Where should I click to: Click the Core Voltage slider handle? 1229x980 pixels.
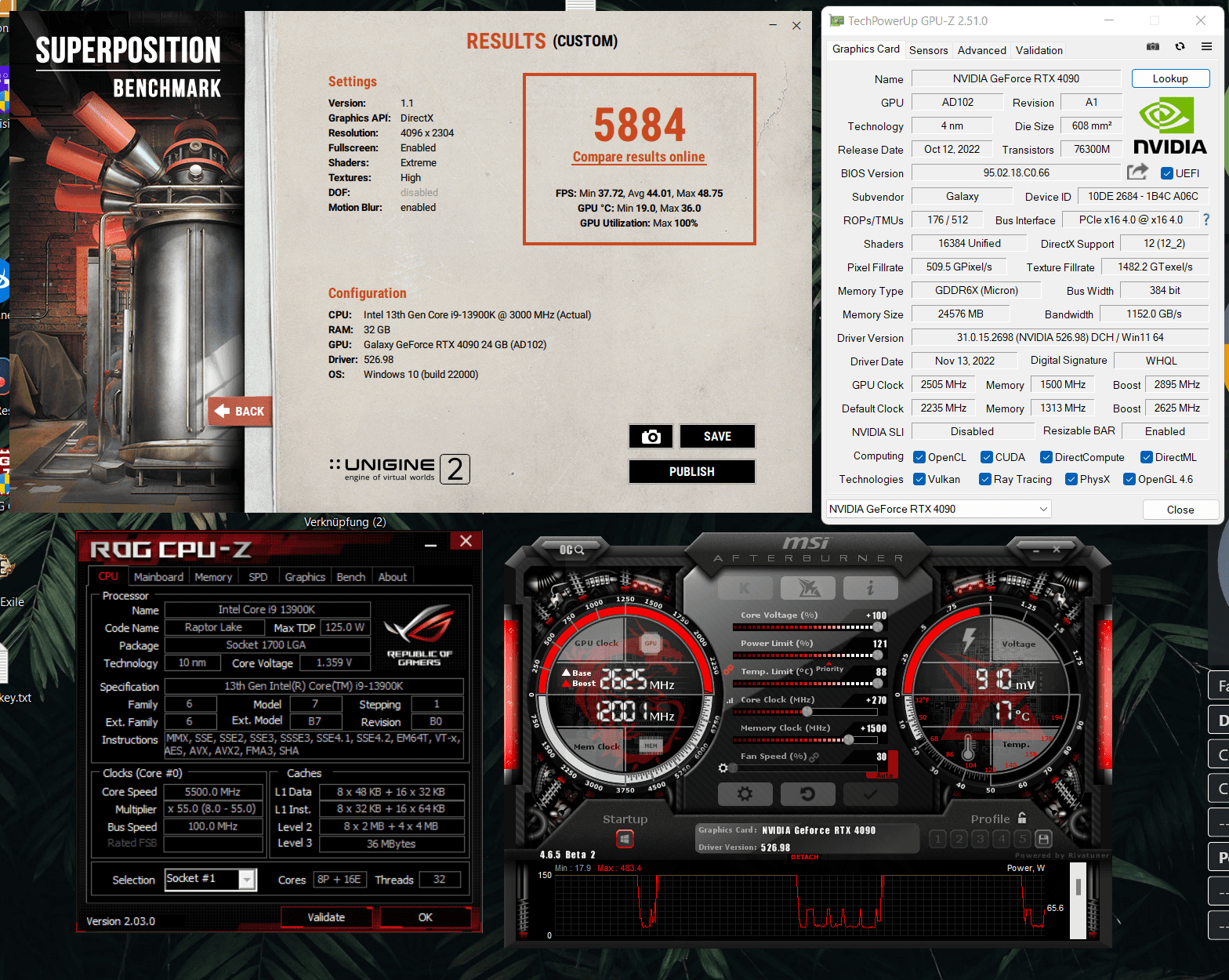pos(878,626)
